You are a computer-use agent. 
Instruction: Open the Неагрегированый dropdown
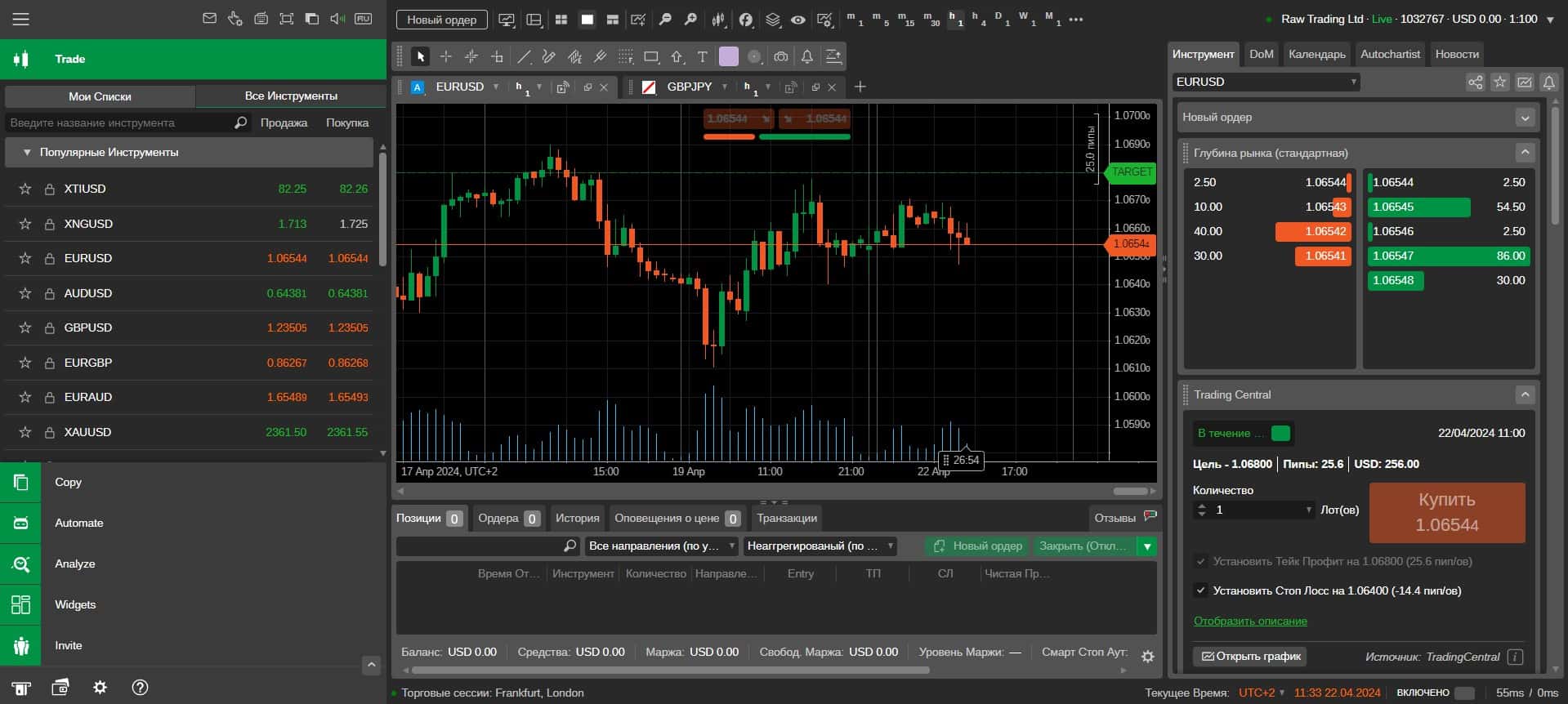click(820, 546)
